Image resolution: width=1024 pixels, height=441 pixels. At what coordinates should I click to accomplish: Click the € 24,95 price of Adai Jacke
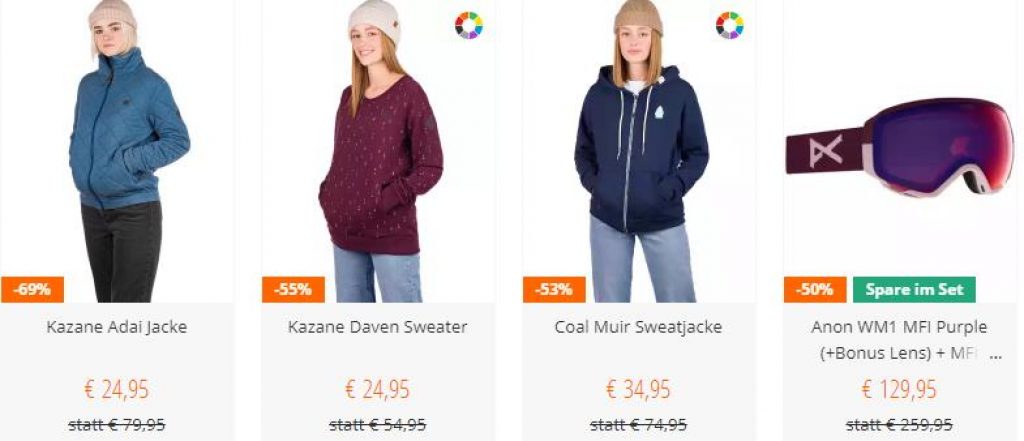117,390
